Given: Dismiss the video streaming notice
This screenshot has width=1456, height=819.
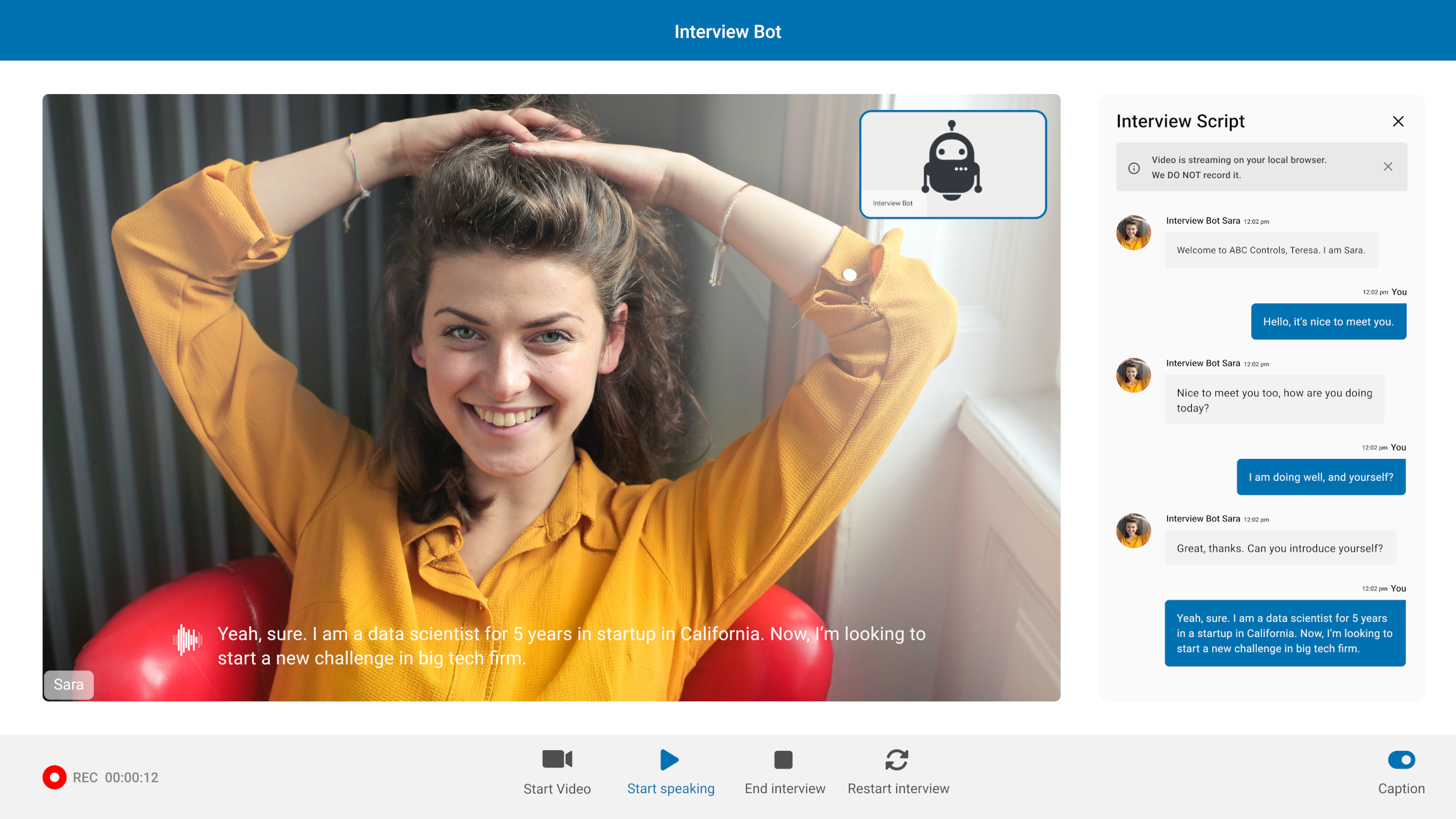Looking at the screenshot, I should coord(1388,167).
